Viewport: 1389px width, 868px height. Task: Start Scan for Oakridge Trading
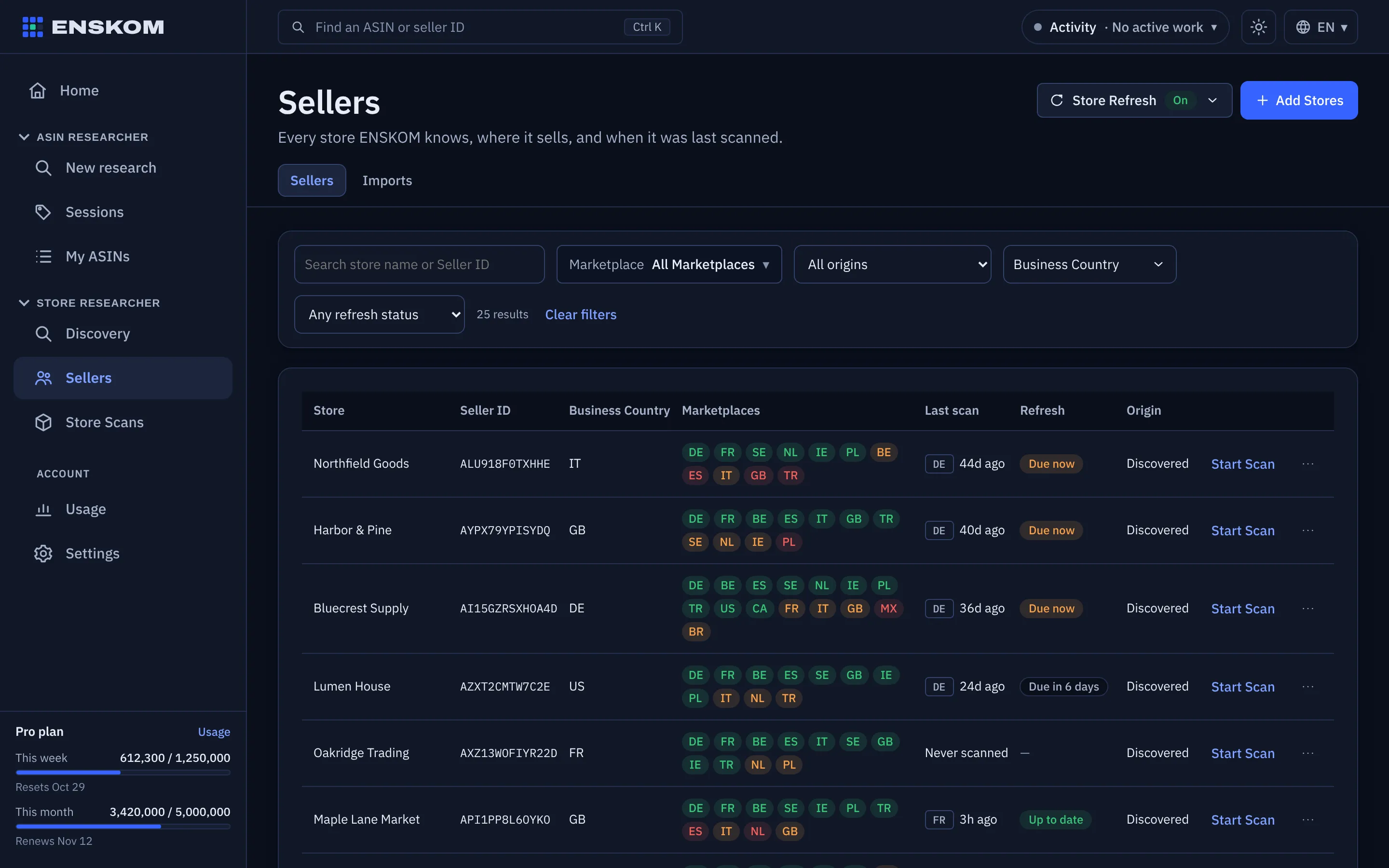(x=1243, y=753)
